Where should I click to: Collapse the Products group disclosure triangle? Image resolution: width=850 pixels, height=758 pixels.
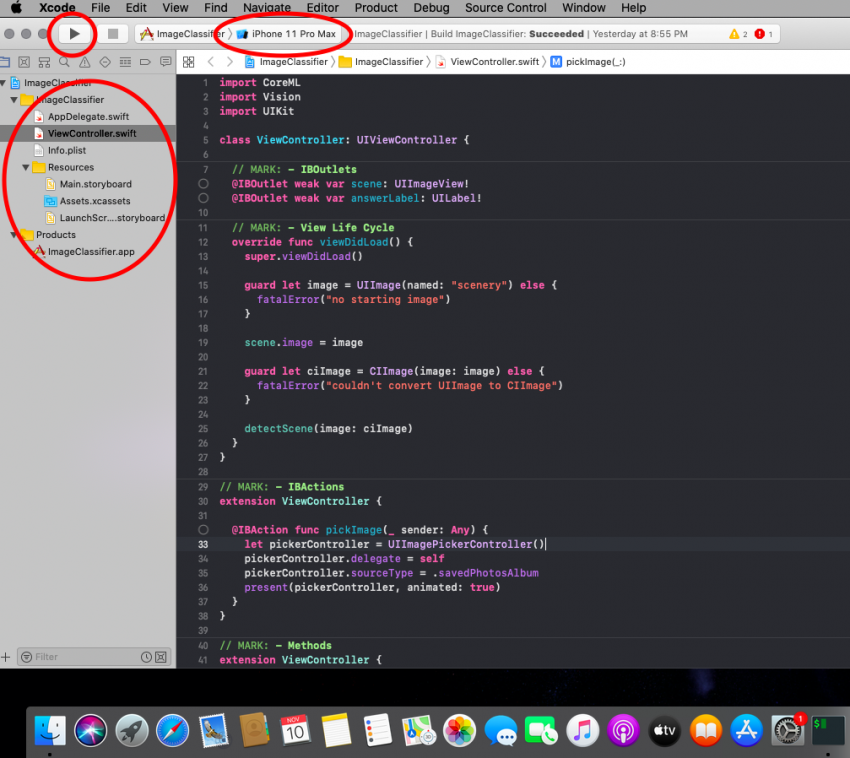pyautogui.click(x=14, y=235)
